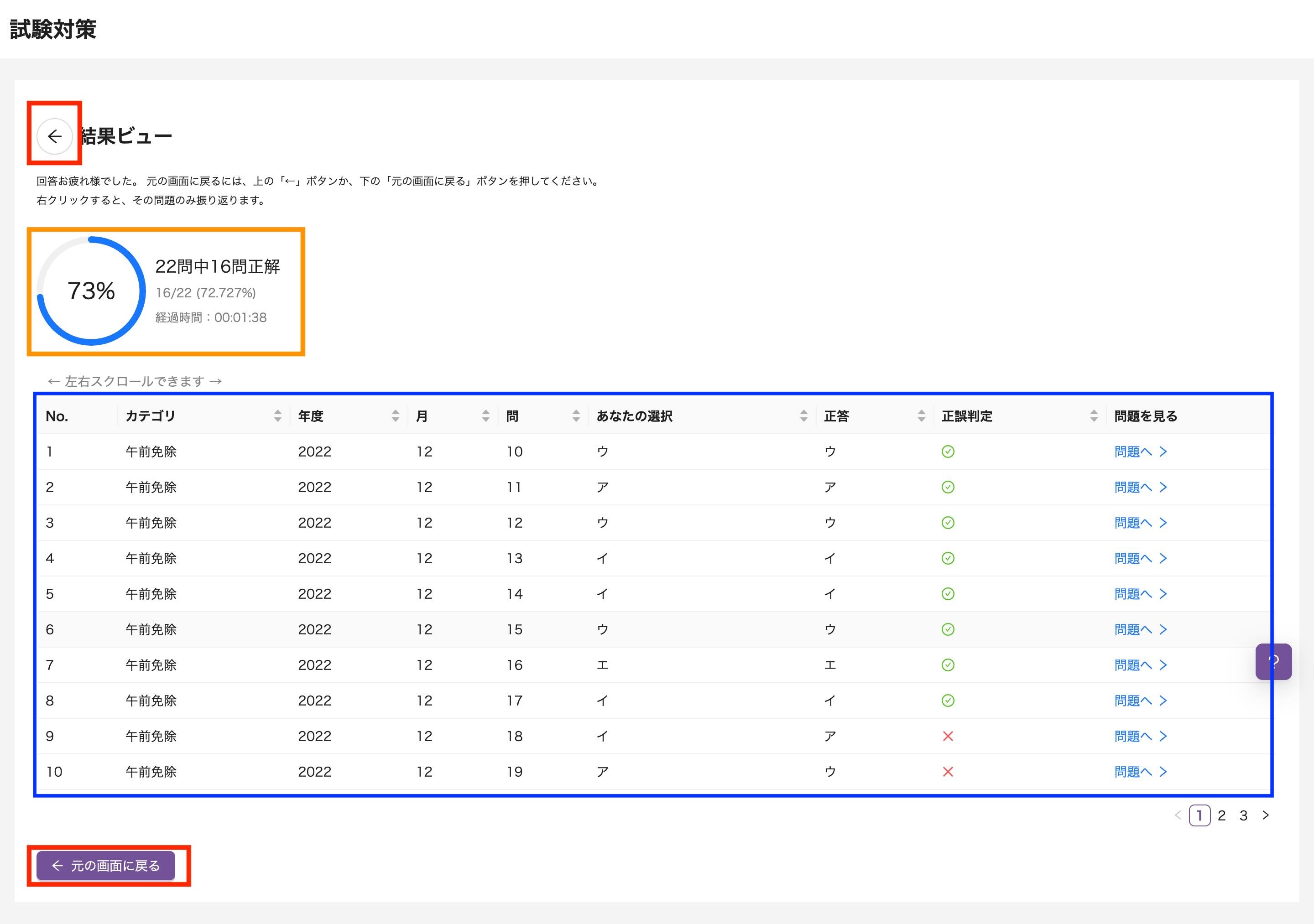Viewport: 1314px width, 924px height.
Task: Click the red X icon in row 10
Action: 948,772
